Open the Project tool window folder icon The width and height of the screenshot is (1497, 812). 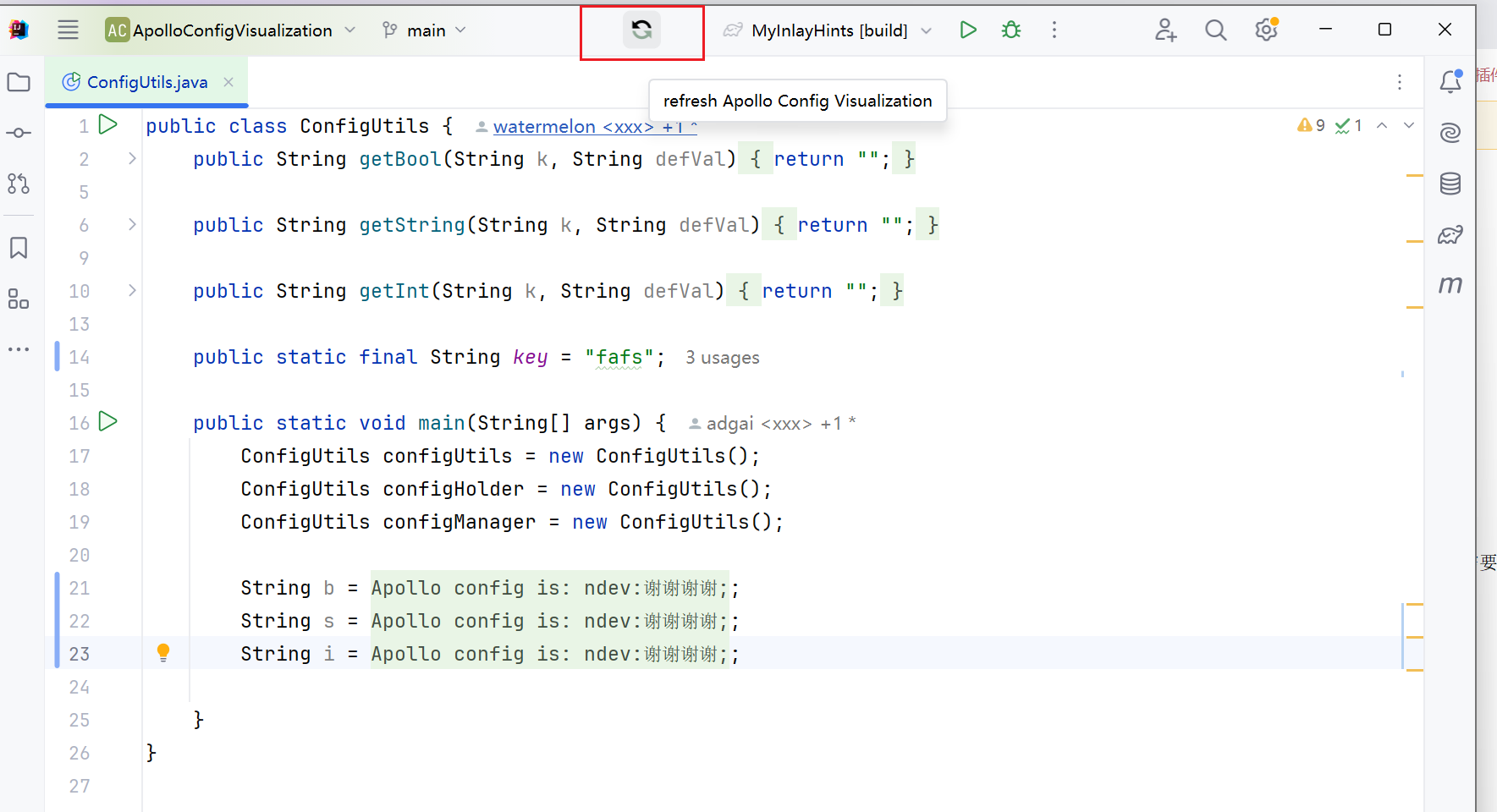pos(19,82)
